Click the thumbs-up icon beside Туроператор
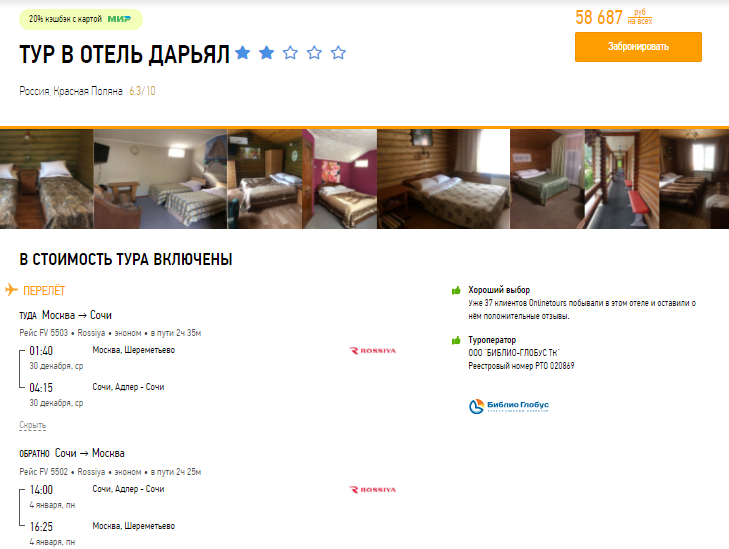 pyautogui.click(x=456, y=340)
